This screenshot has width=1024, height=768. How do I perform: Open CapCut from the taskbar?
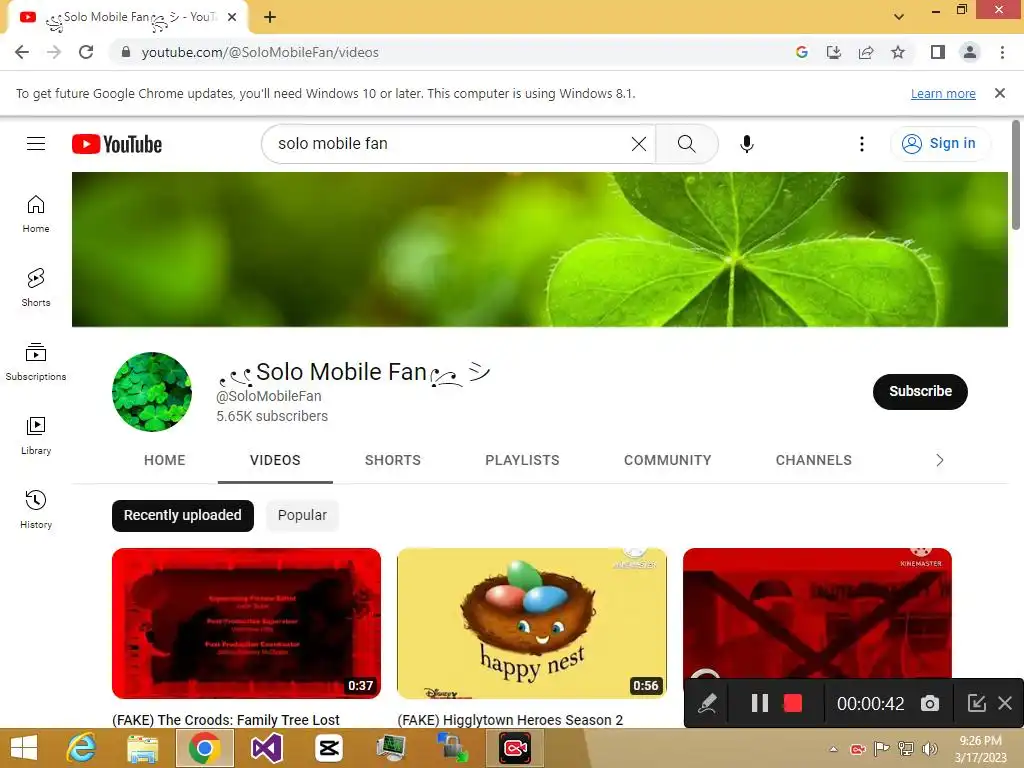click(x=328, y=748)
